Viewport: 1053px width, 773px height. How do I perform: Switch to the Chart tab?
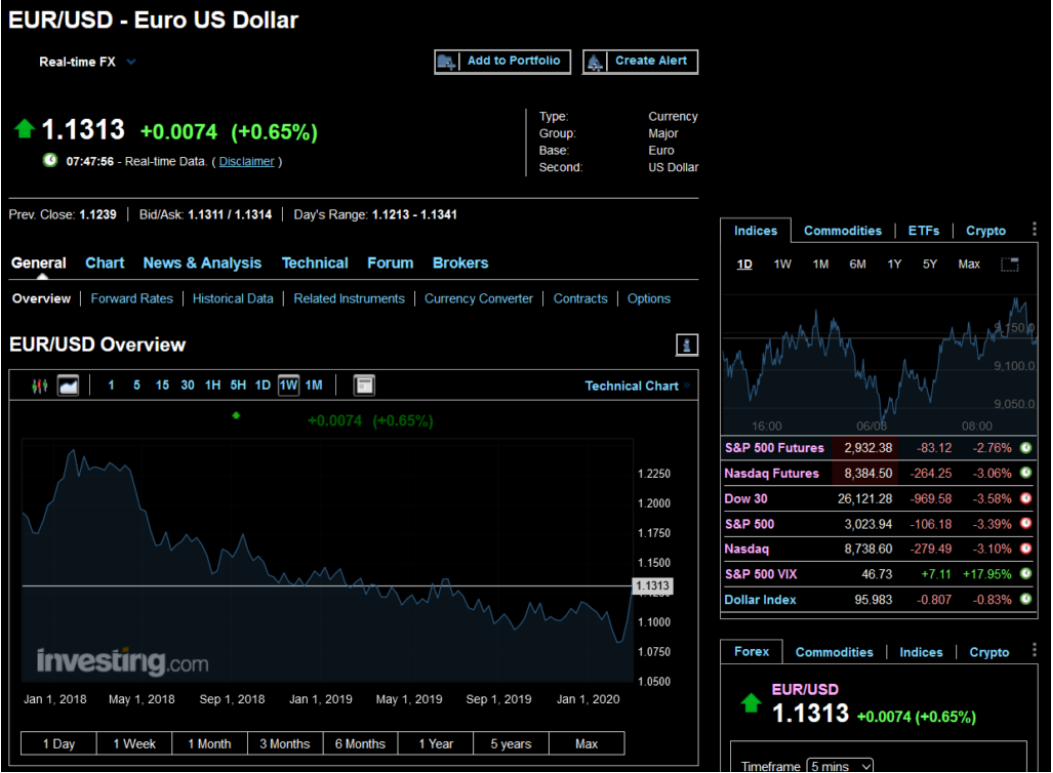click(105, 263)
